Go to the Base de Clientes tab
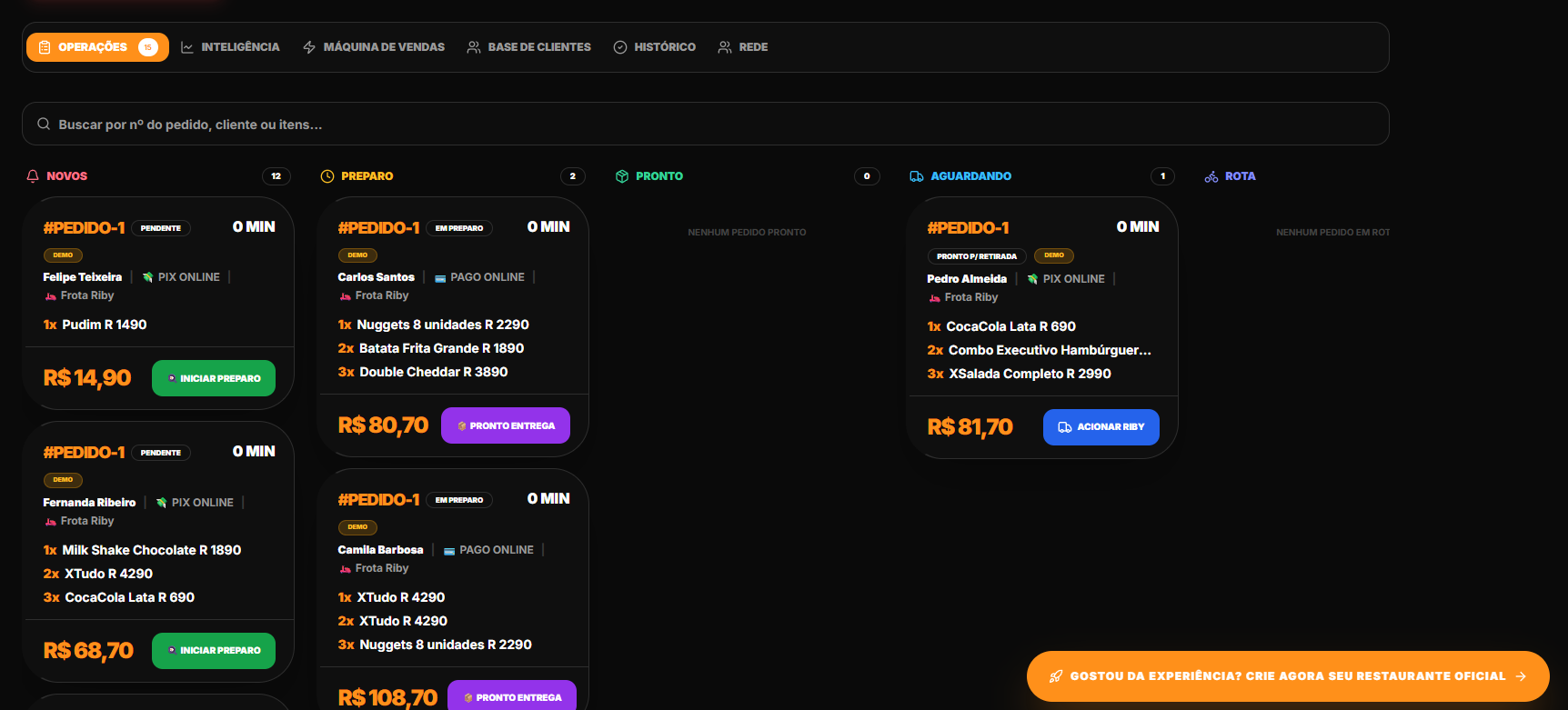The height and width of the screenshot is (710, 1568). pyautogui.click(x=529, y=47)
